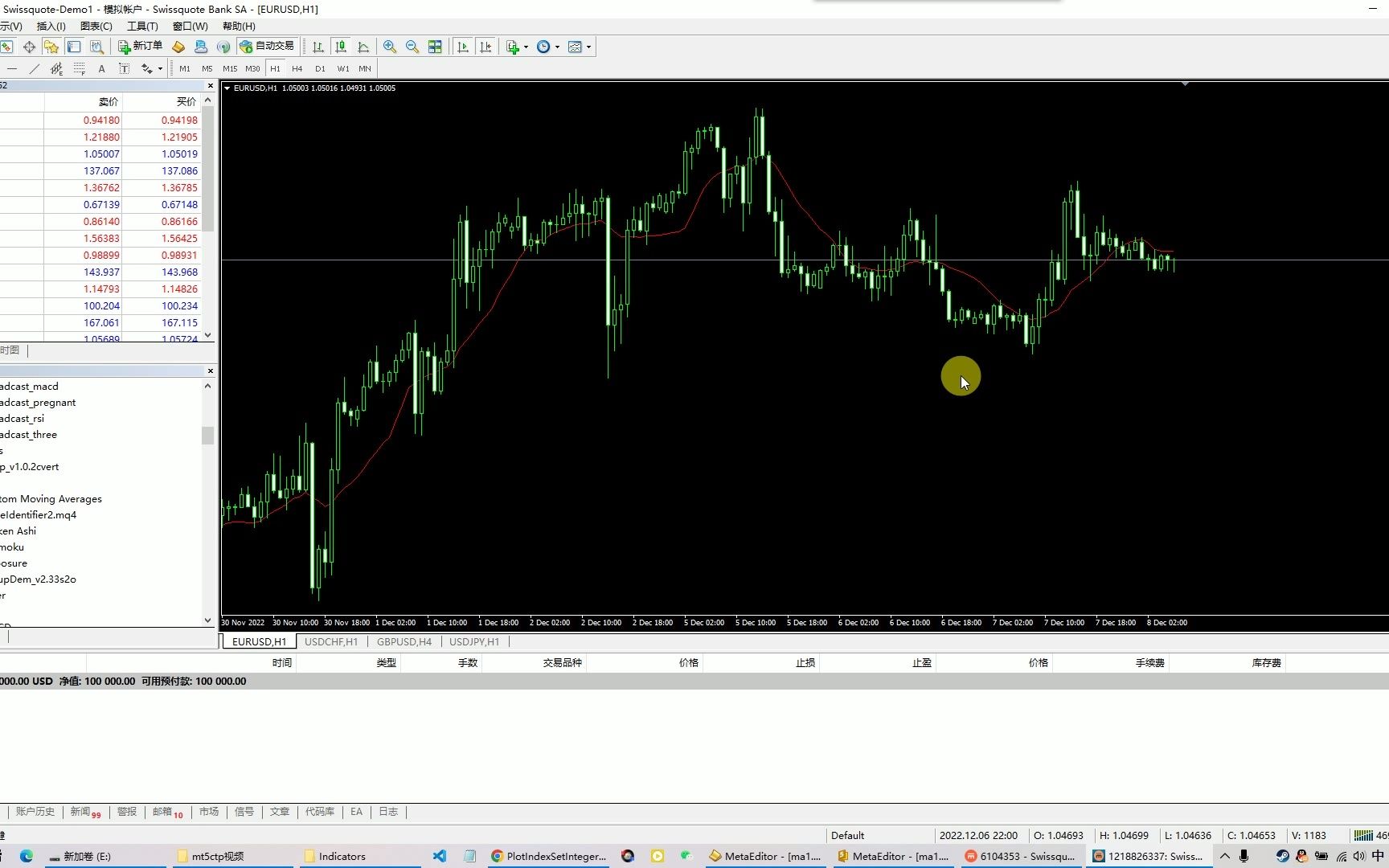Image resolution: width=1389 pixels, height=868 pixels.
Task: Close the Market Watch panel
Action: coord(211,85)
